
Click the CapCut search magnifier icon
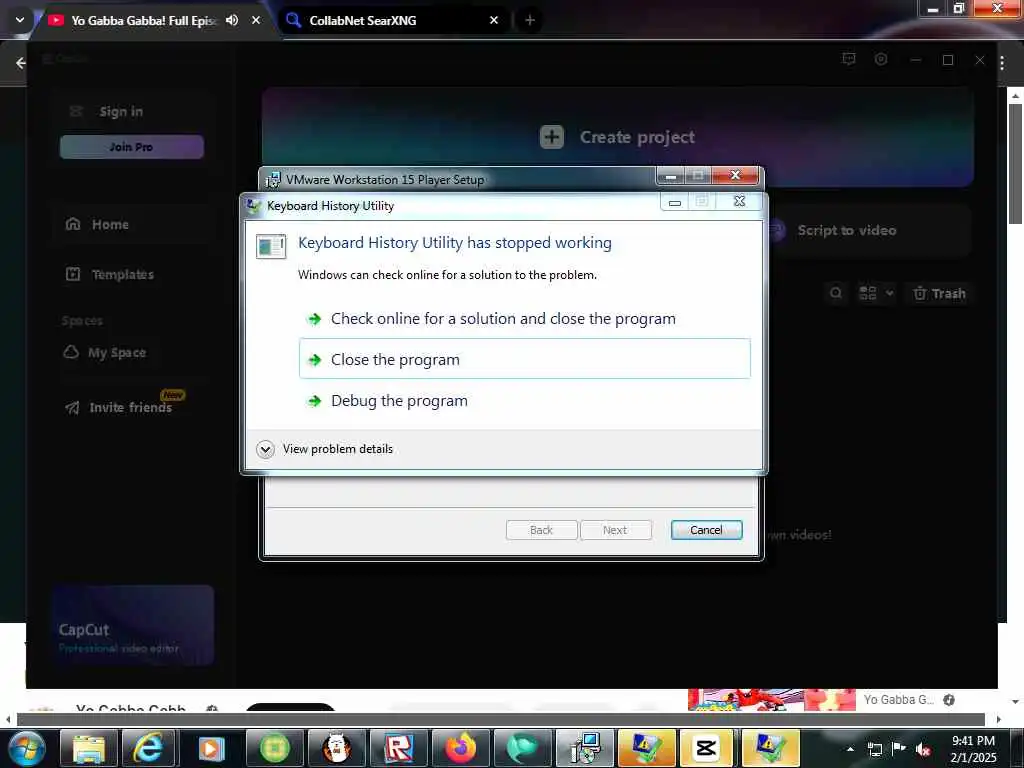click(x=836, y=293)
